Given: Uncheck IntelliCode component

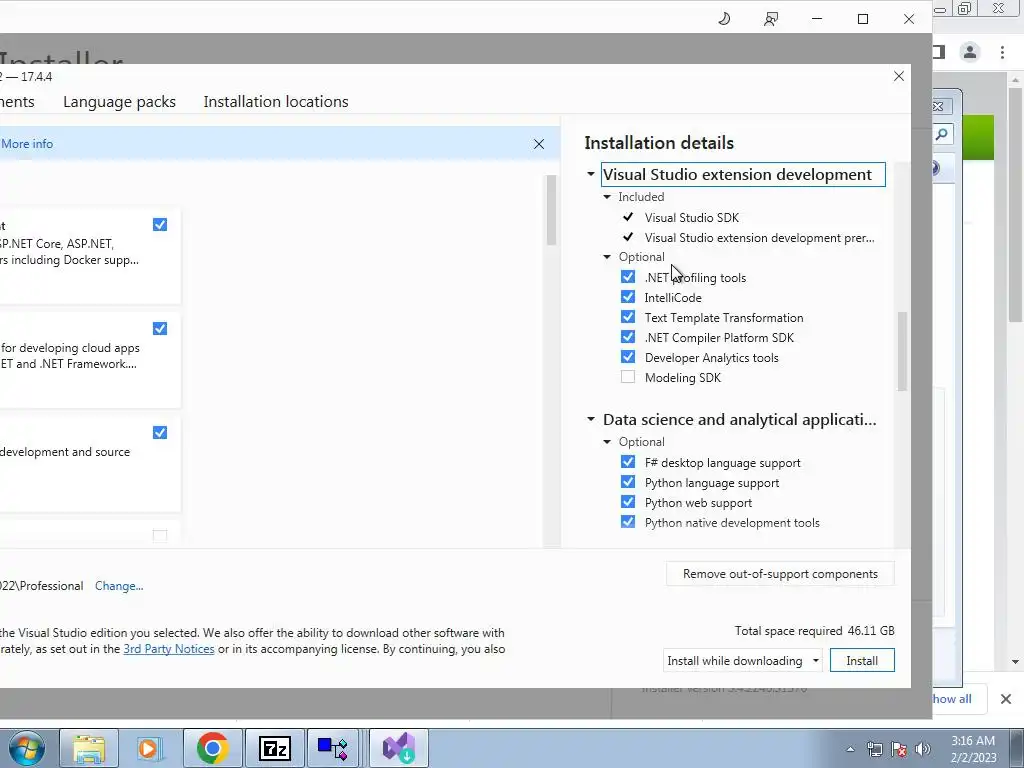Looking at the screenshot, I should tap(628, 297).
